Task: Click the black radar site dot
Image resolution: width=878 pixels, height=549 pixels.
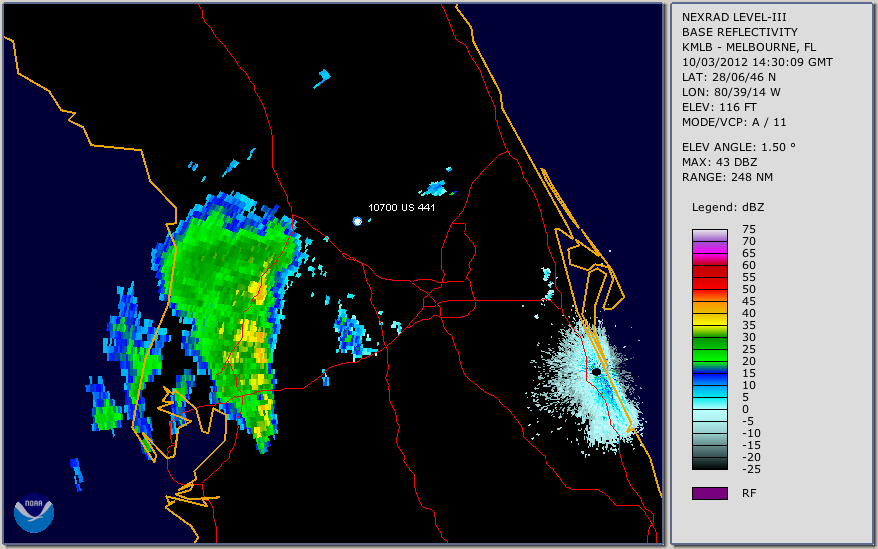Action: pos(596,371)
